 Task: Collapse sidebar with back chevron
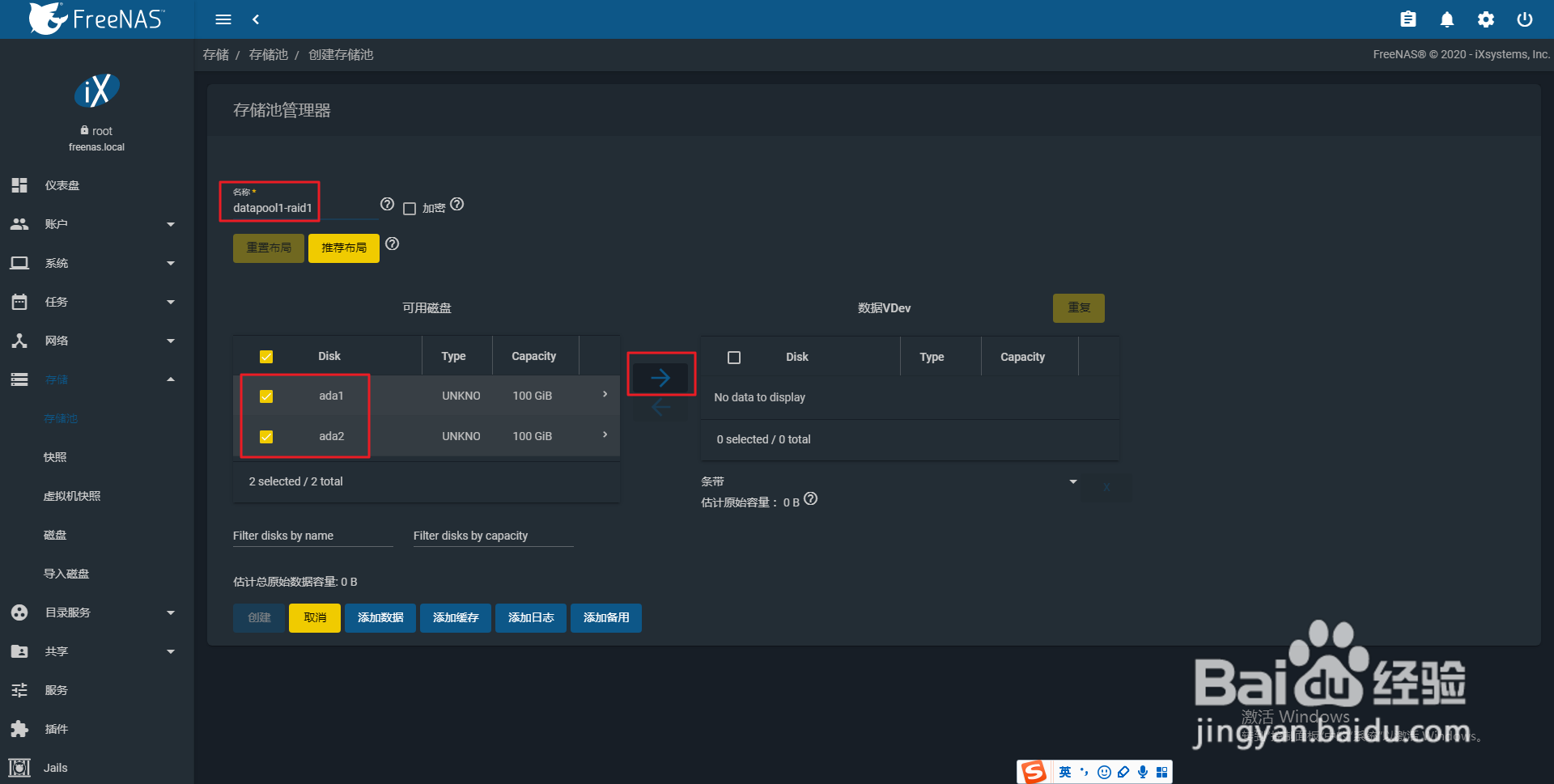[x=256, y=19]
